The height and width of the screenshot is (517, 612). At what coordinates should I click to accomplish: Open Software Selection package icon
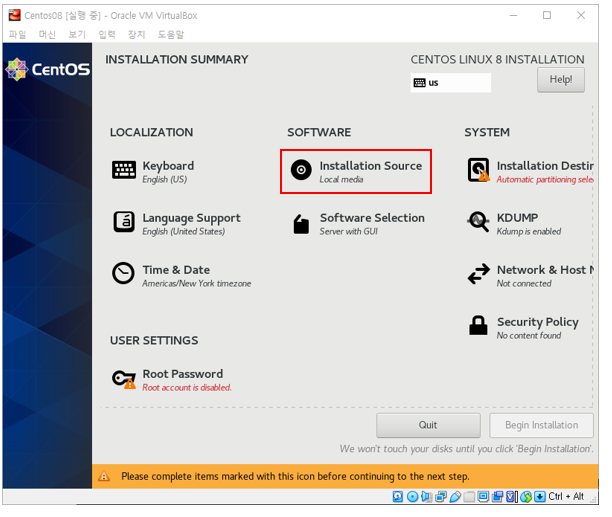click(301, 224)
